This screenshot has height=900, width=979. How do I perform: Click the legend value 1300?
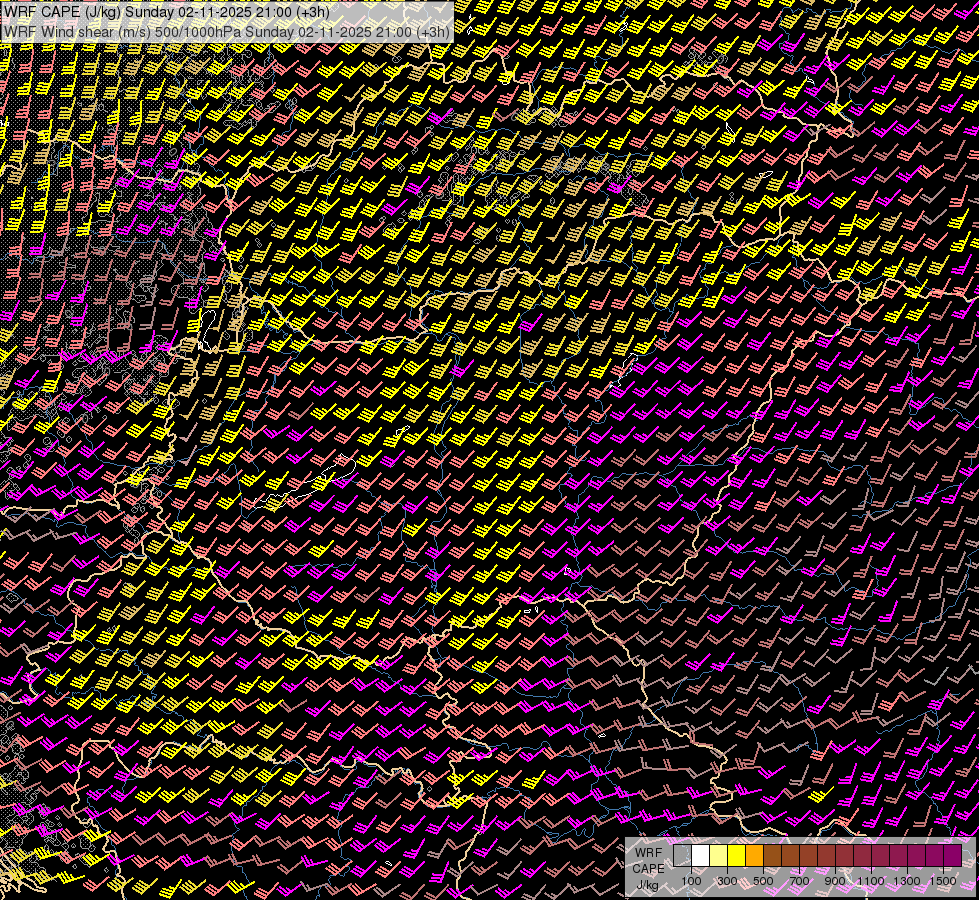click(x=907, y=881)
